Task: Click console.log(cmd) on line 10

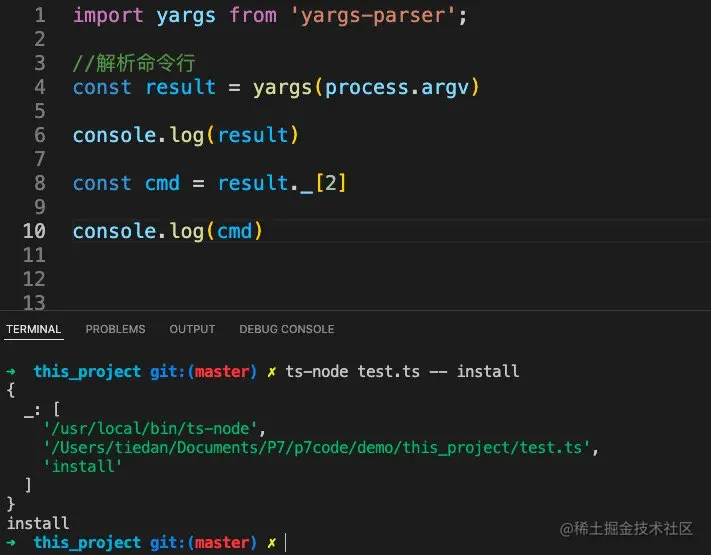Action: (x=168, y=231)
